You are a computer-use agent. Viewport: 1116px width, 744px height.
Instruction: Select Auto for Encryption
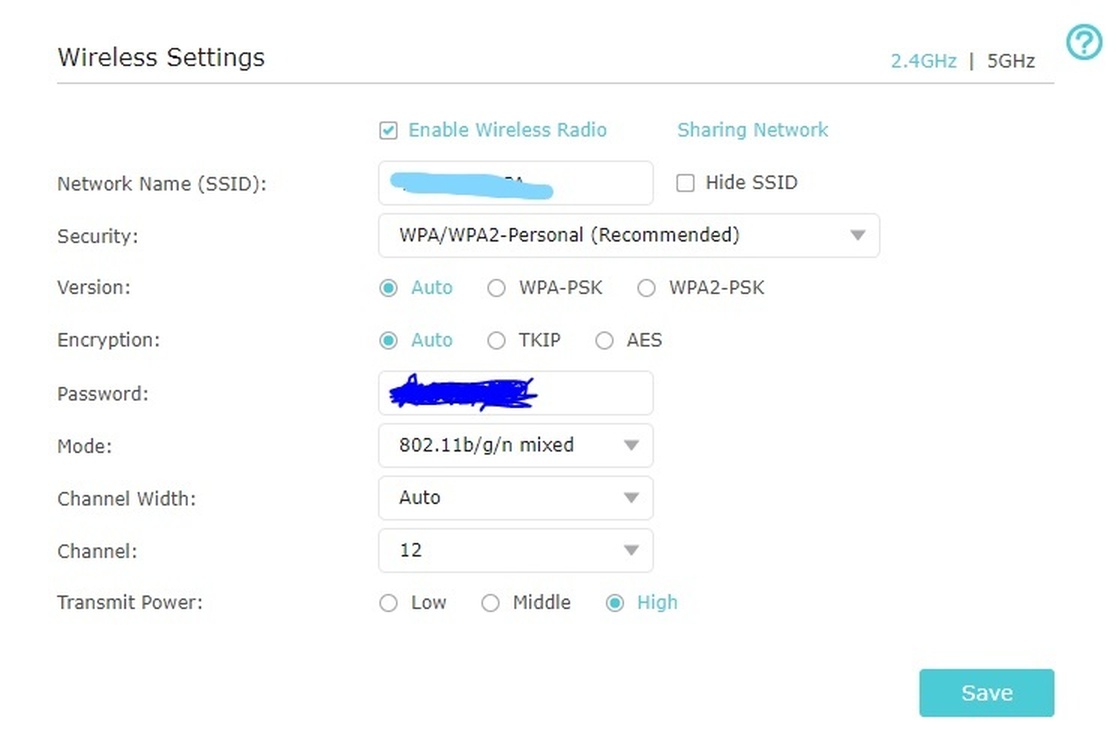click(389, 341)
